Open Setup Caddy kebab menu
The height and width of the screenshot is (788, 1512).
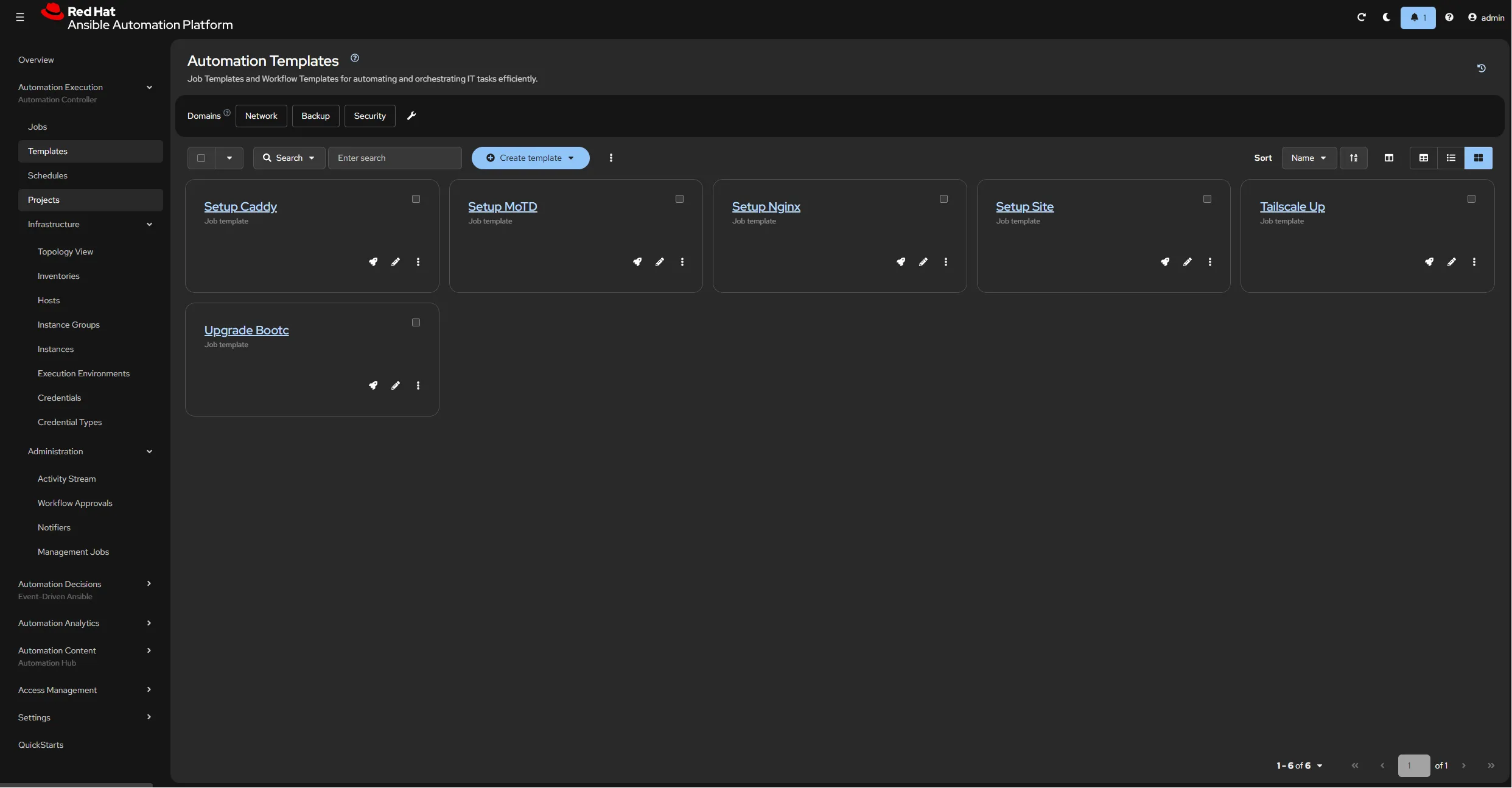pyautogui.click(x=418, y=262)
